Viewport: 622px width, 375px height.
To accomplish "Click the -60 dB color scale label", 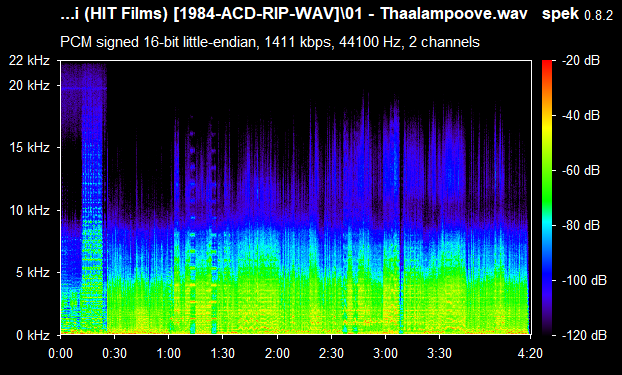I will point(581,171).
